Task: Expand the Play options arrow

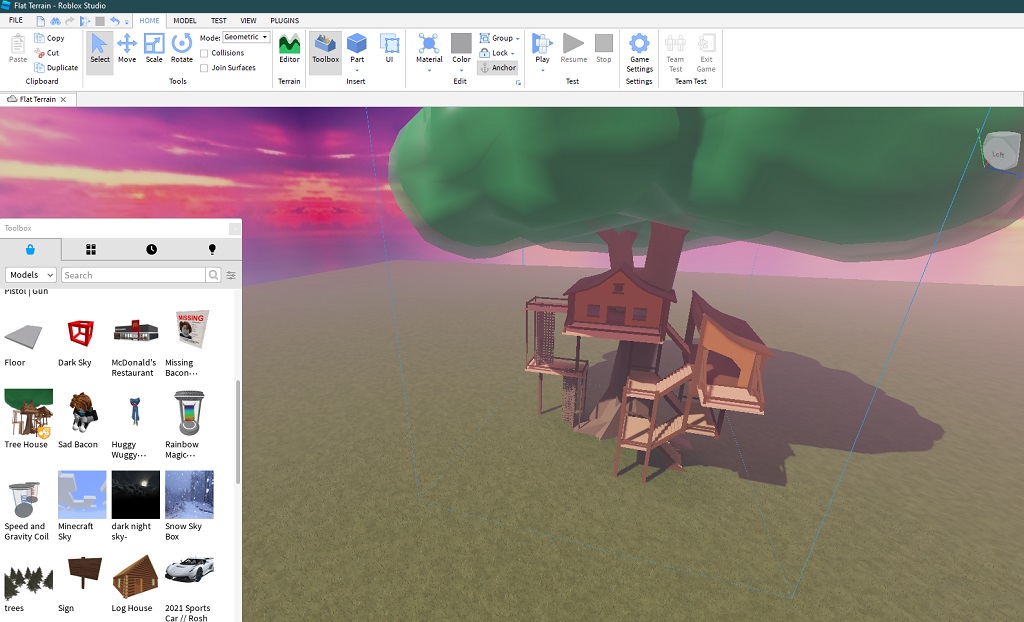Action: [x=542, y=70]
